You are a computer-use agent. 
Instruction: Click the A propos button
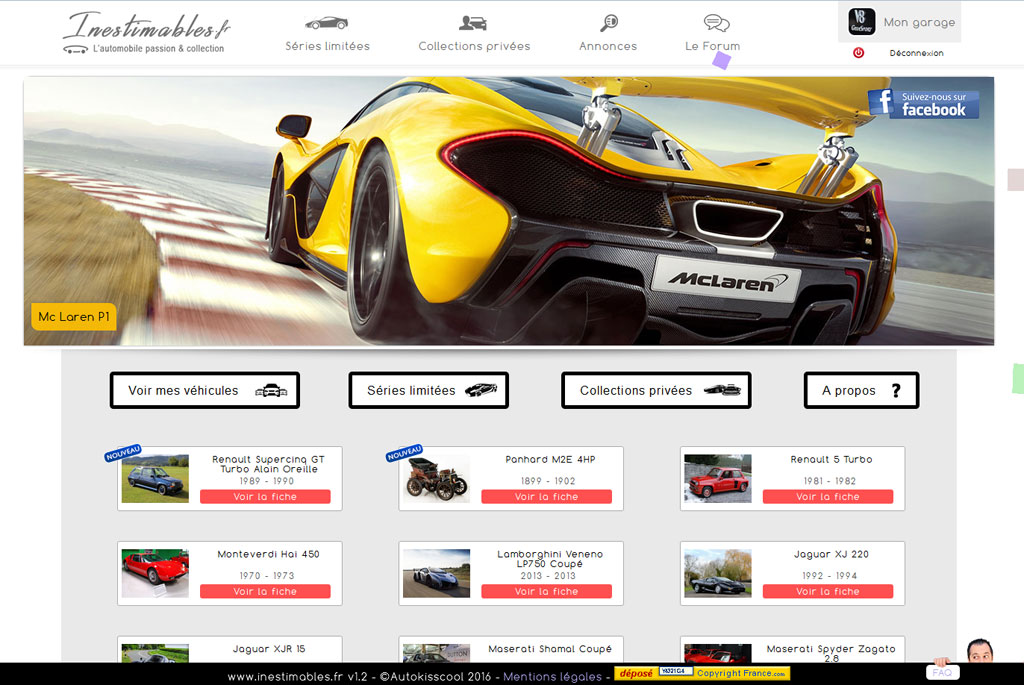click(x=861, y=390)
